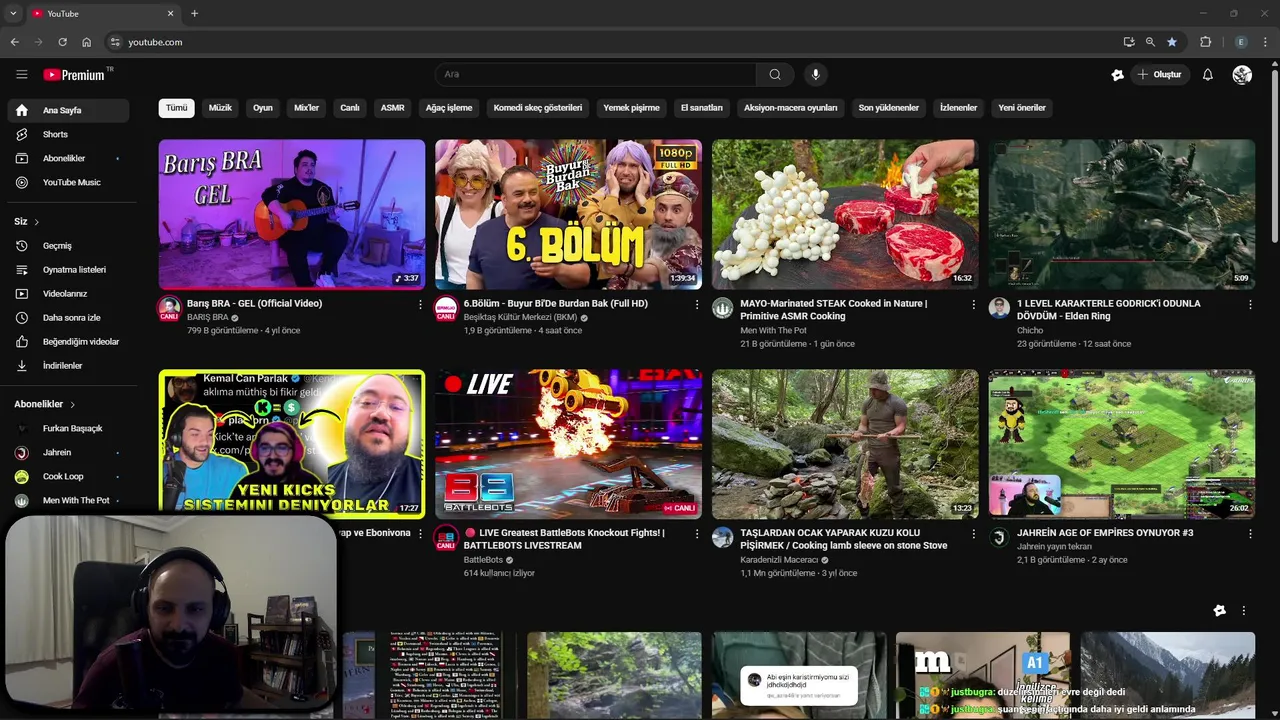Expand the Siz section chevron

point(37,222)
